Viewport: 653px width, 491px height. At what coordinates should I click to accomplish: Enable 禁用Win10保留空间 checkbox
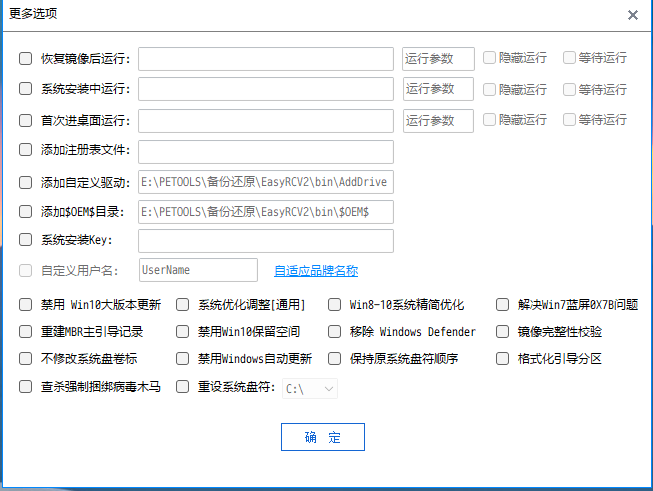[182, 331]
